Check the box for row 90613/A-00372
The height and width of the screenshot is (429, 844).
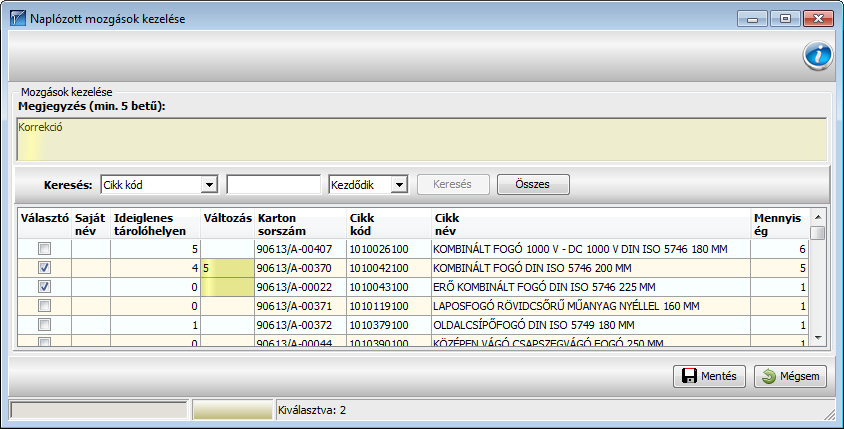coord(44,325)
